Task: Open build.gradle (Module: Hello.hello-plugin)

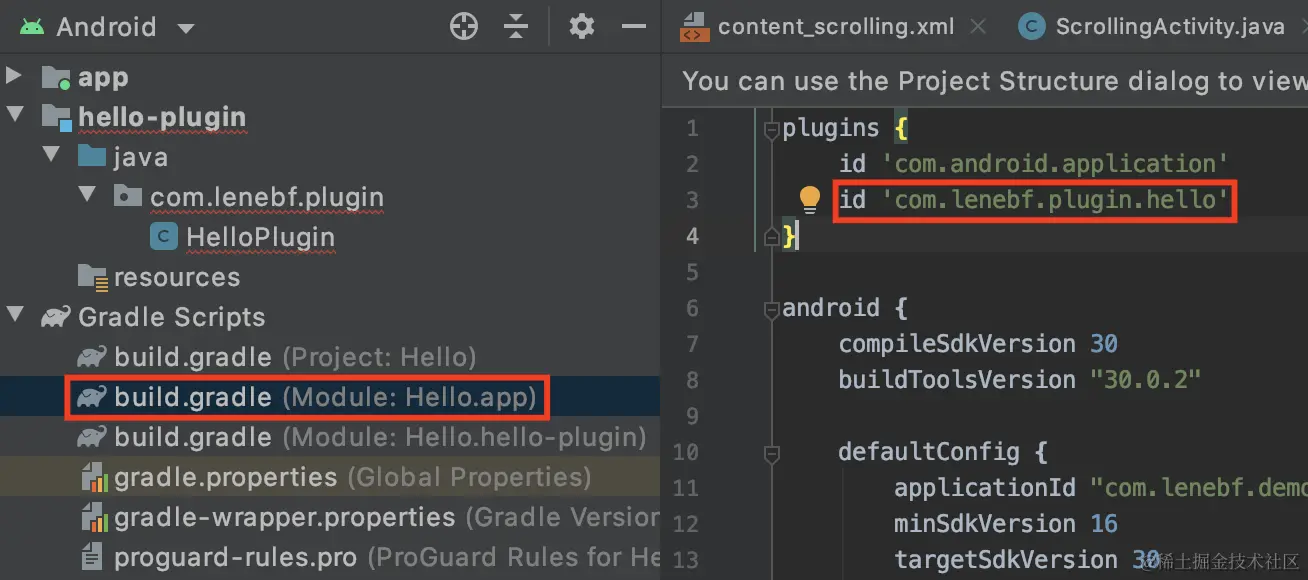Action: coord(380,437)
